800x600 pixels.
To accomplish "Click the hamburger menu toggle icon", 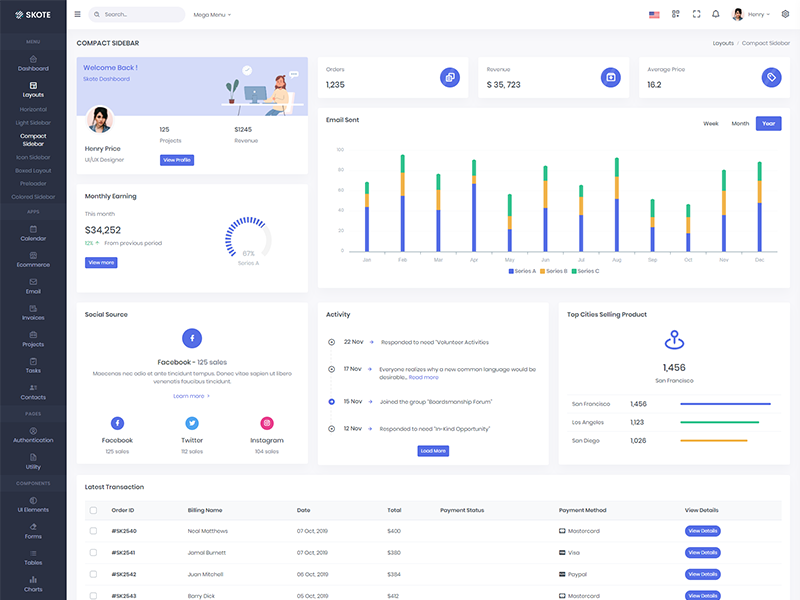I will (x=77, y=14).
